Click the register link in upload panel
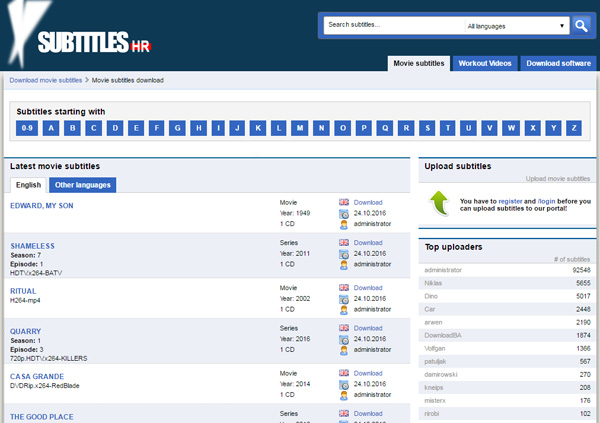This screenshot has width=600, height=423. tap(510, 201)
